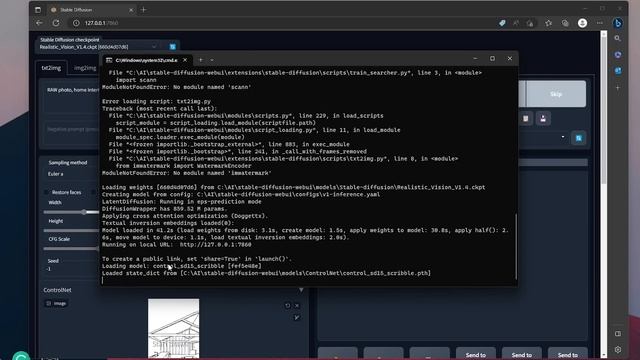Toggle the sidebar panel icon above the gear
The width and height of the screenshot is (640, 360).
point(618,333)
